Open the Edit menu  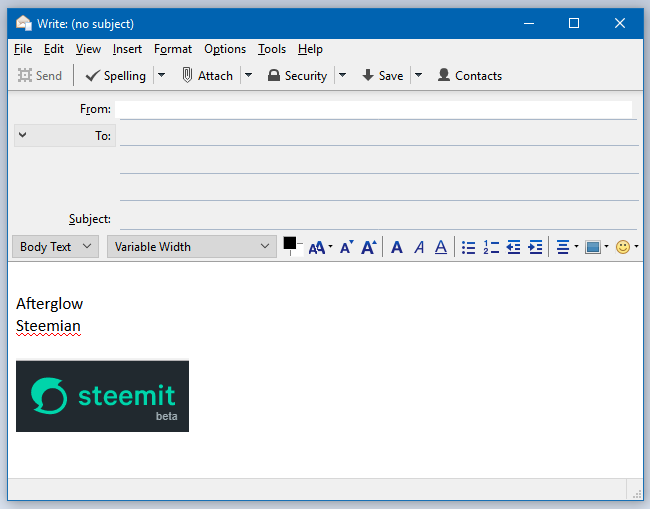pos(54,49)
